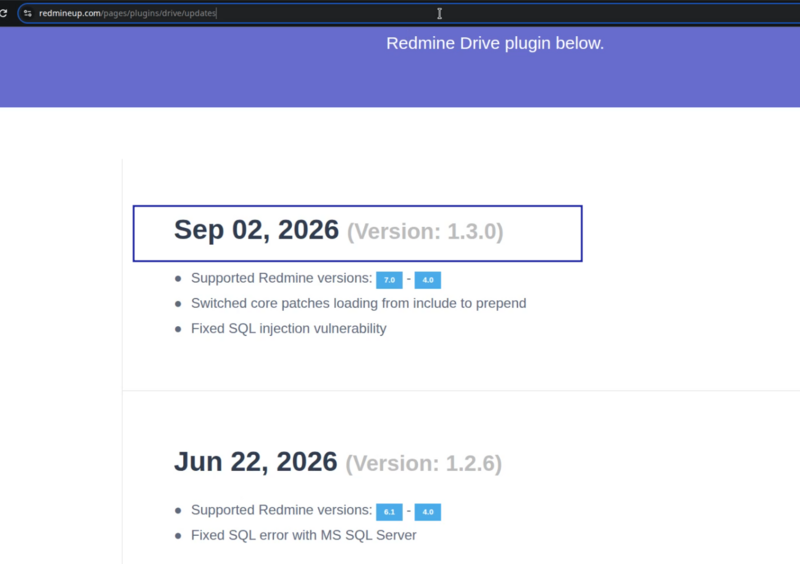Click "Redmine Drive plugin below." banner text

[495, 43]
